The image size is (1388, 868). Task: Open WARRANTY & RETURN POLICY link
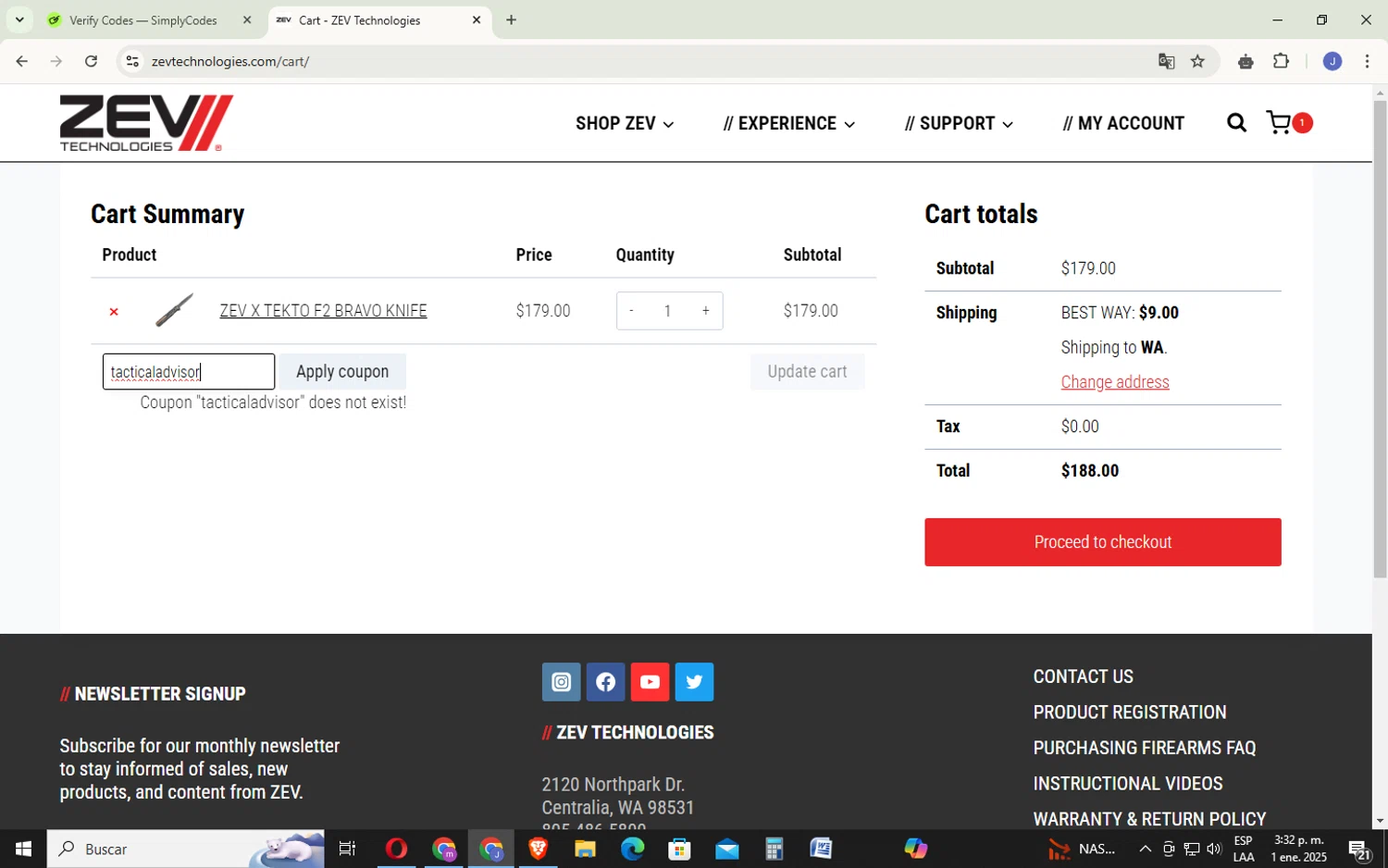(1149, 819)
